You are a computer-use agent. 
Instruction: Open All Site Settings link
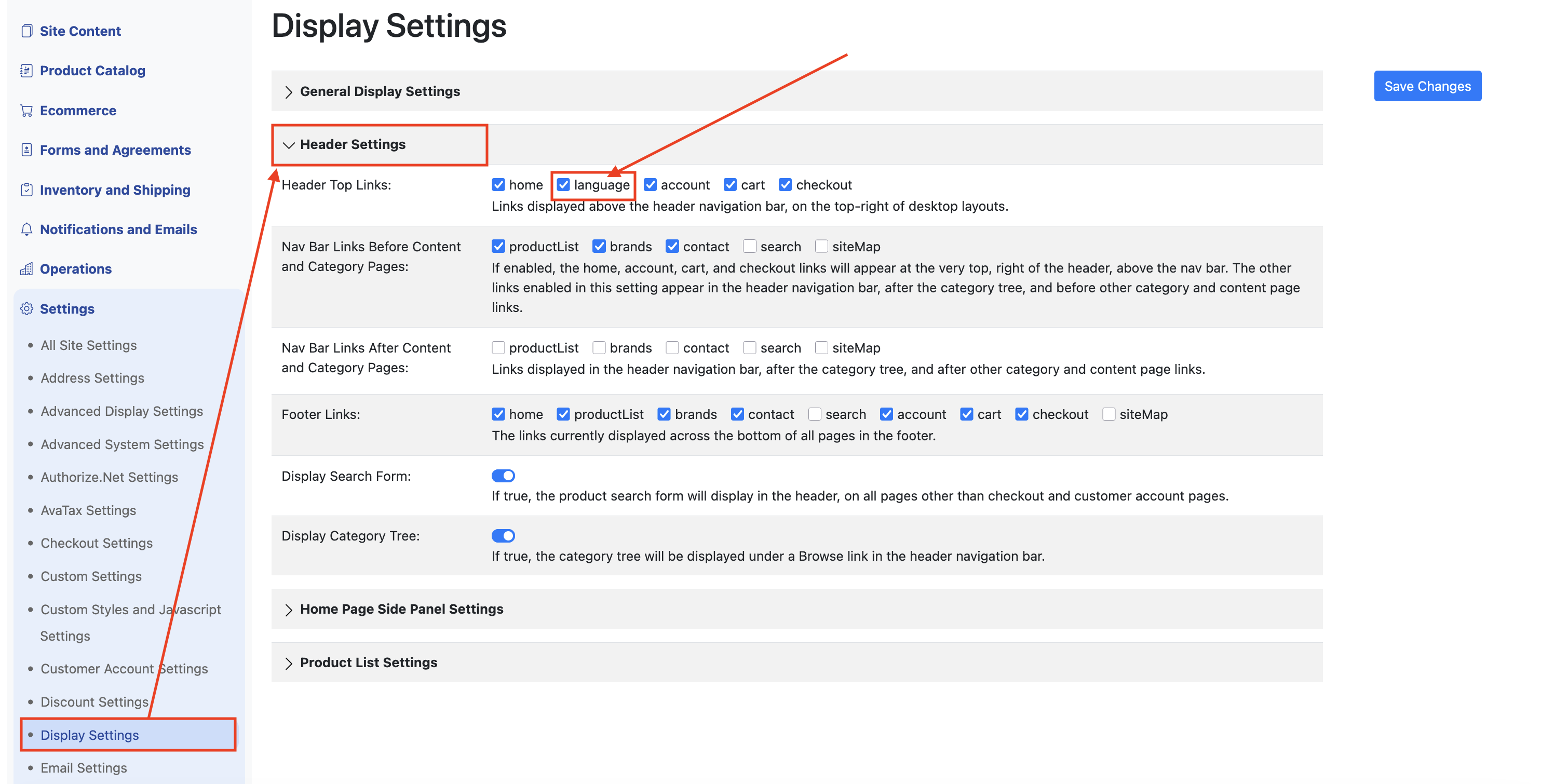89,345
